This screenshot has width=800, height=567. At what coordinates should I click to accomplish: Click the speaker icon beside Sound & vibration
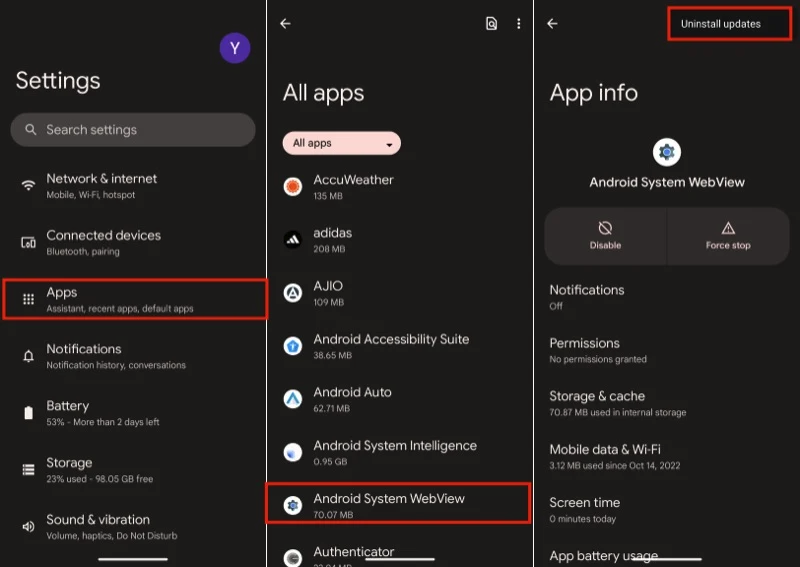29,526
